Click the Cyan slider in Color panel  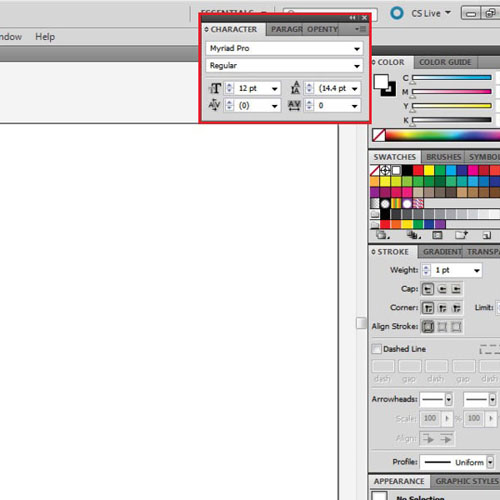452,78
